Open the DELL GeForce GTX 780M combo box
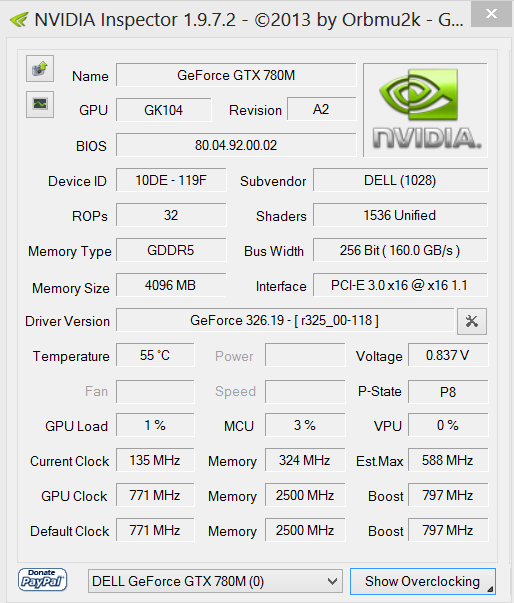Screen dimensions: 514x603 pos(215,581)
